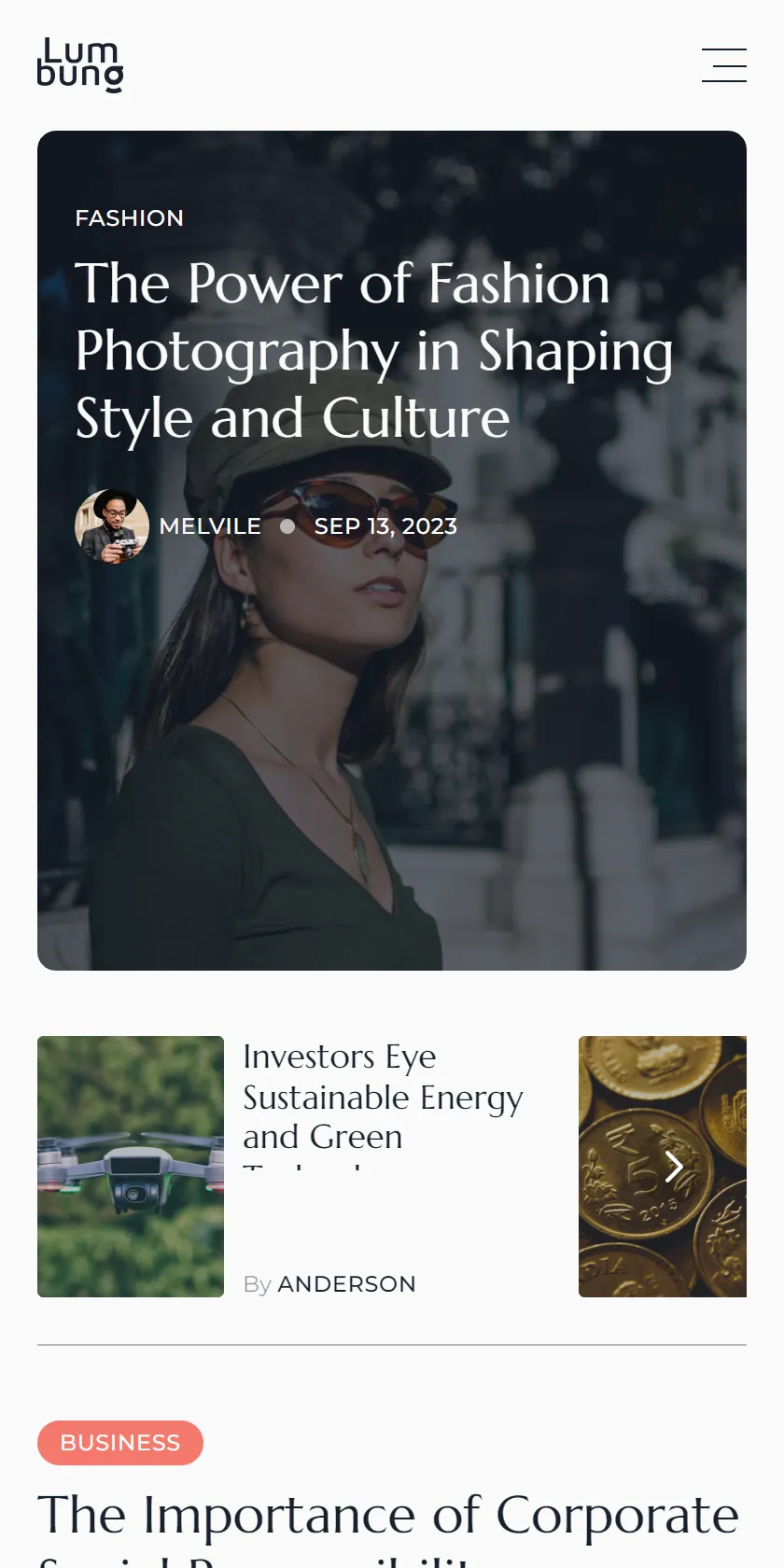Click the horizontal divider above BUSINESS
The height and width of the screenshot is (1568, 784).
coord(392,1345)
